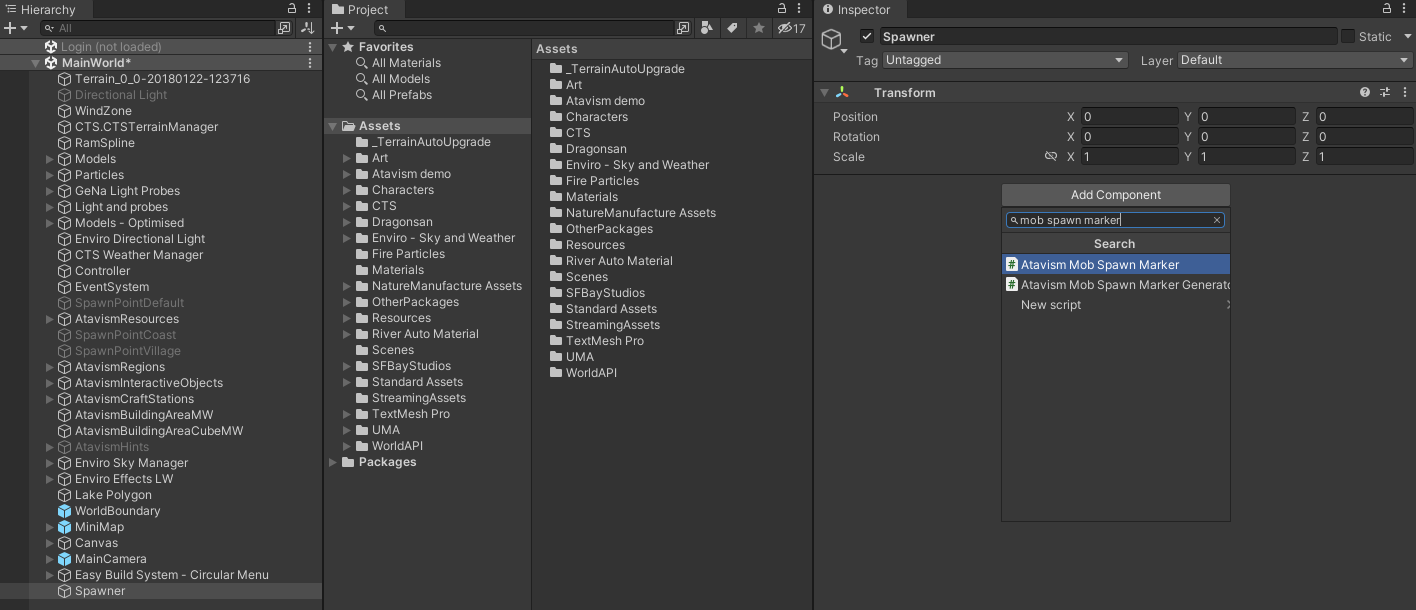The image size is (1416, 610).
Task: Click Hierarchy alphabetical sort icon
Action: coord(308,28)
